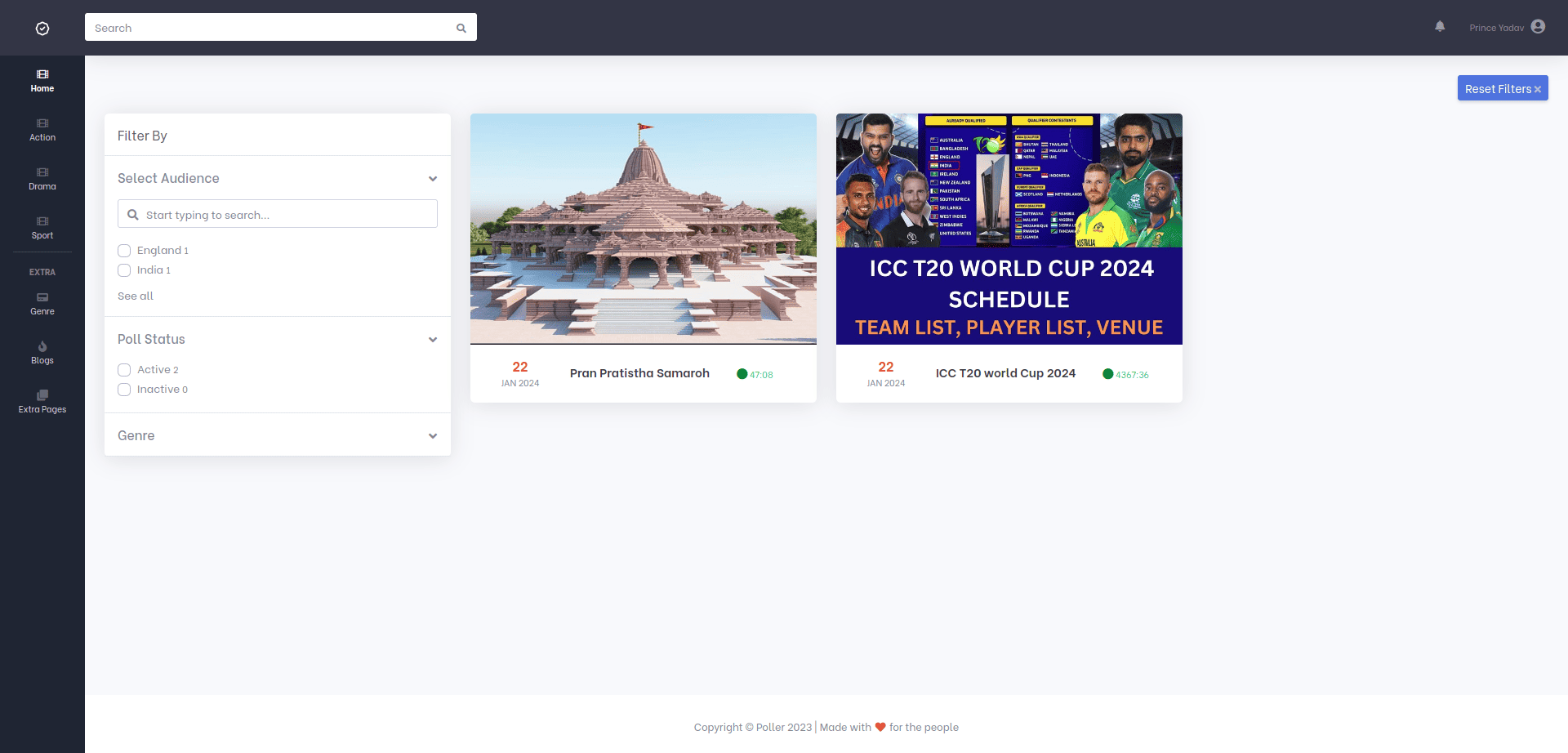This screenshot has width=1568, height=753.
Task: Click the temple image thumbnail
Action: (x=644, y=229)
